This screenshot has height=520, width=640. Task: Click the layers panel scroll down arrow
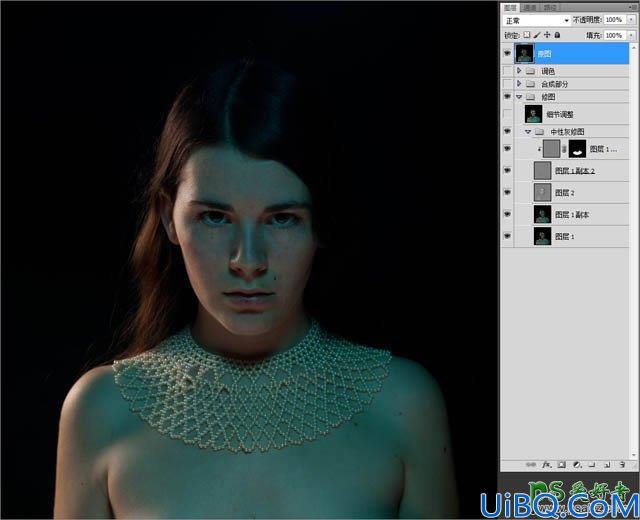coord(634,455)
